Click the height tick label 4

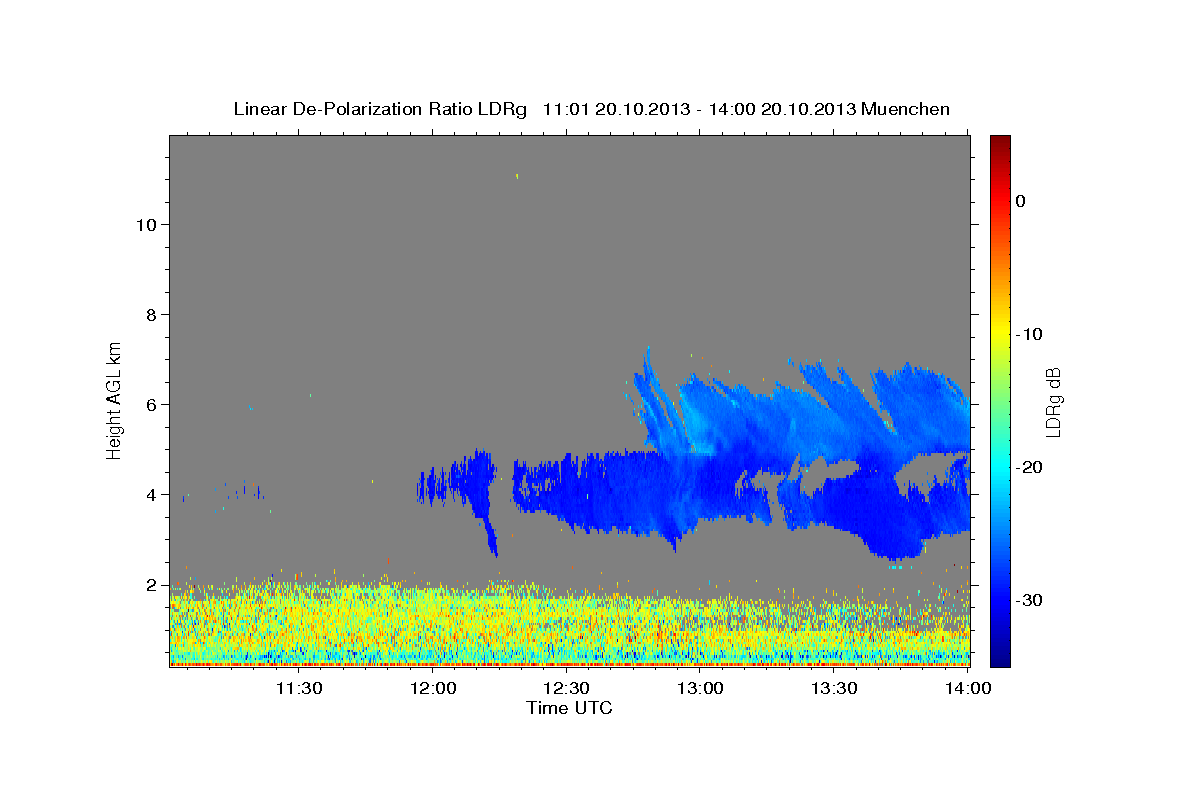click(x=150, y=494)
